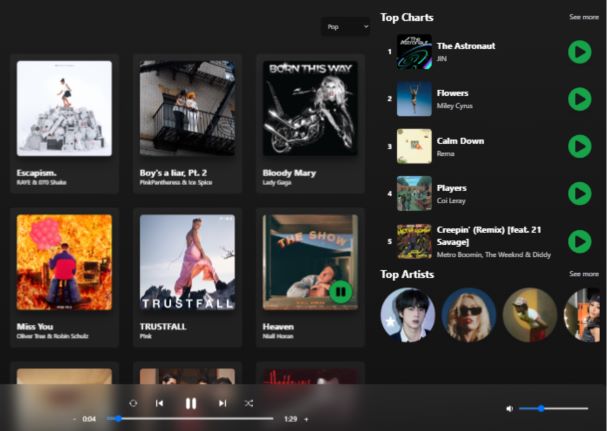The height and width of the screenshot is (431, 607).
Task: Toggle the repeat icon in player bar
Action: point(133,403)
